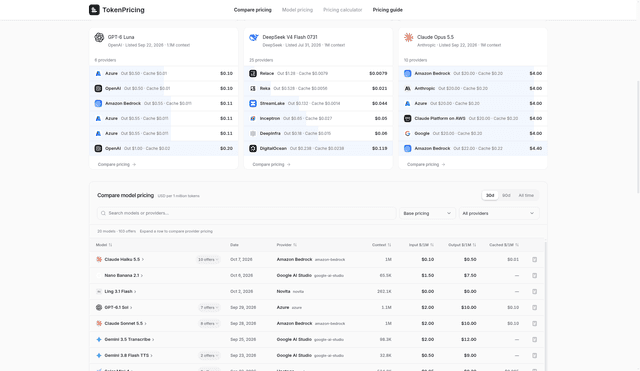
Task: Open the Compare pricing nav tab
Action: click(252, 10)
